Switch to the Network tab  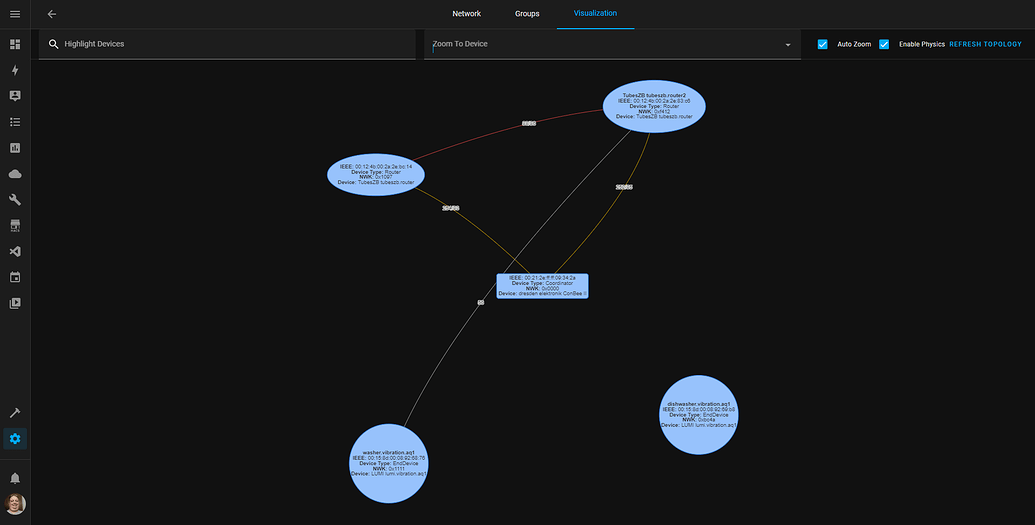(467, 14)
